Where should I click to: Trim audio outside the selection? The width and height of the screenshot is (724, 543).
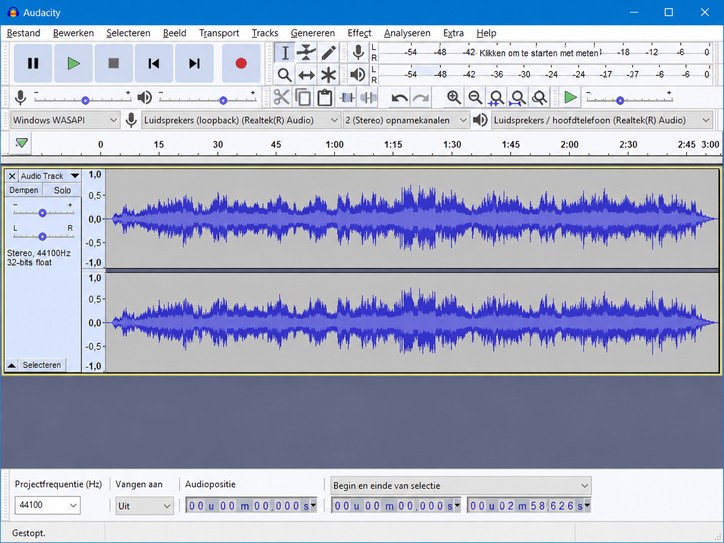(x=347, y=97)
